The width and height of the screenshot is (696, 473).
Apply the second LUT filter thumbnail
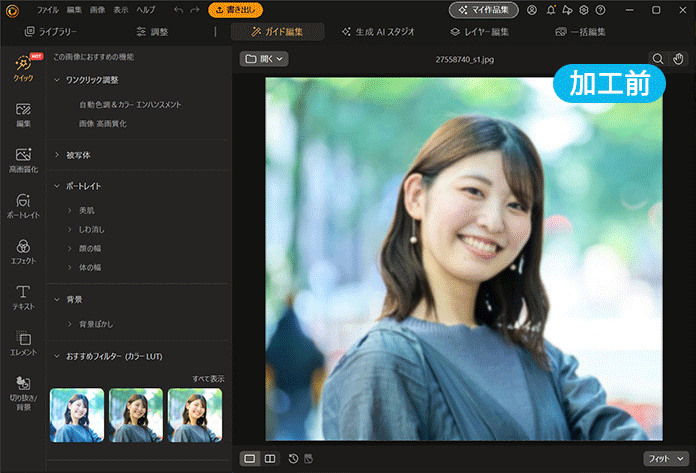pyautogui.click(x=136, y=415)
